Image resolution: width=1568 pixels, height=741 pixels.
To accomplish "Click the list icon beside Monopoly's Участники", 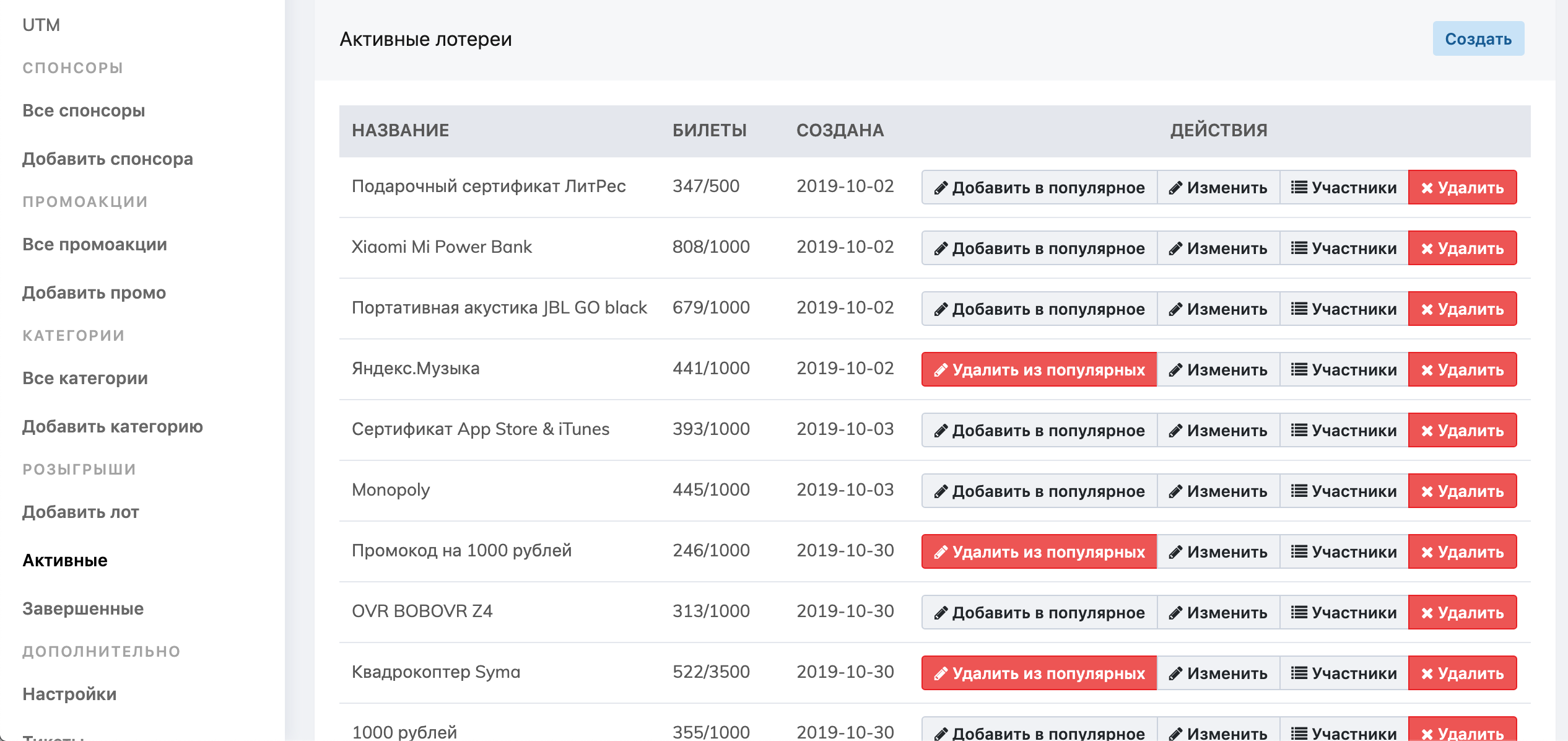I will pos(1299,491).
